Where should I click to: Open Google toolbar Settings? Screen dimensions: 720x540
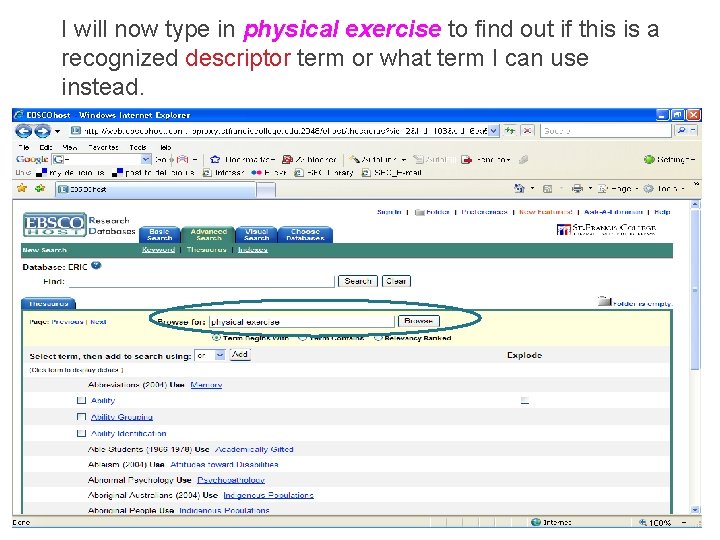[x=669, y=159]
